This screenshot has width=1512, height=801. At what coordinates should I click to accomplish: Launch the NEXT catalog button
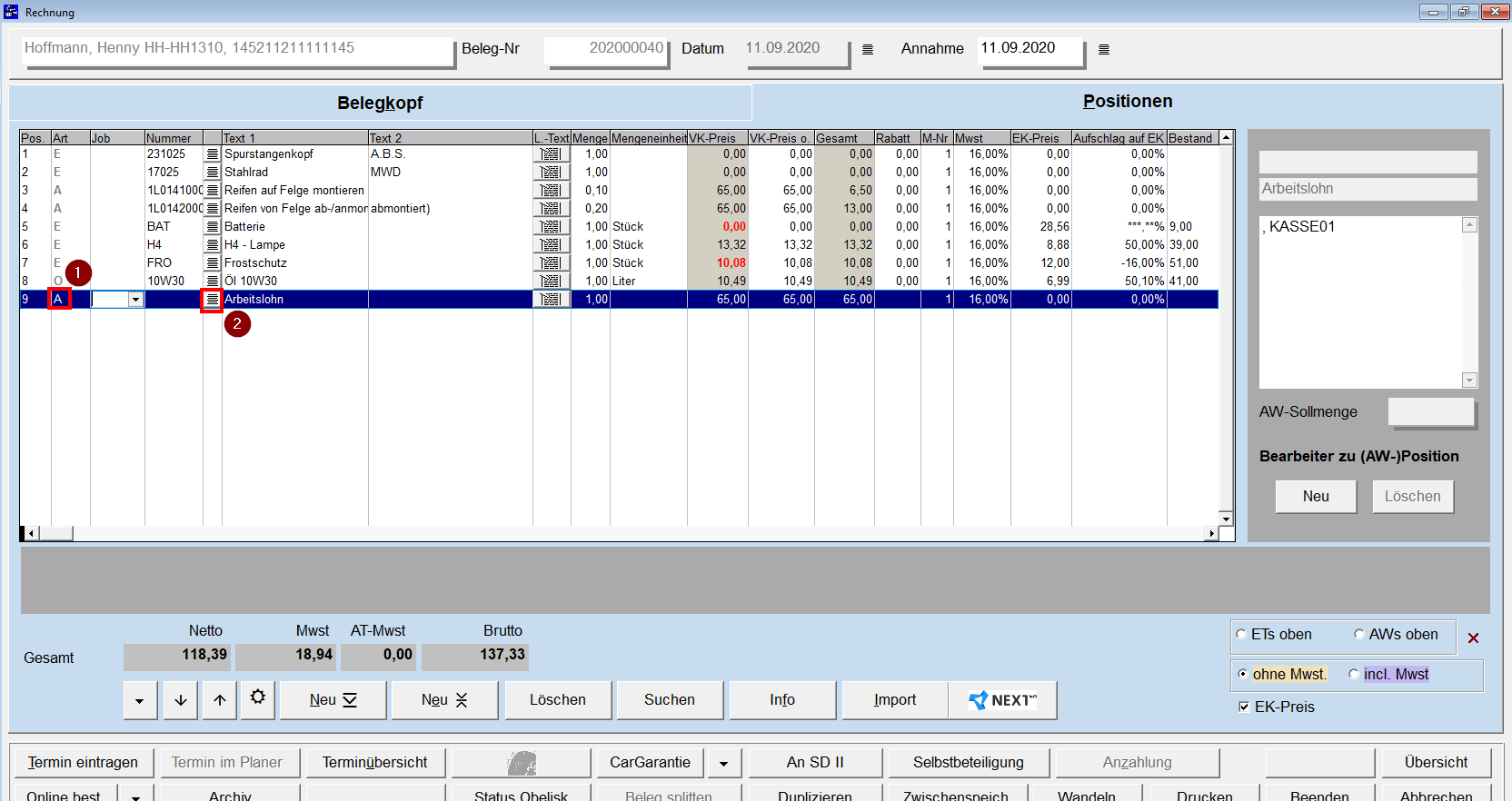point(1002,700)
